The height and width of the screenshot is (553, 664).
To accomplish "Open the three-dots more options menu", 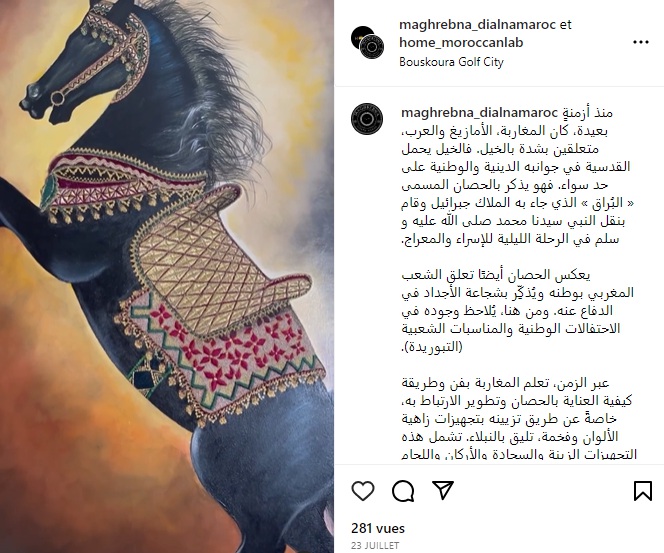I will pyautogui.click(x=641, y=42).
